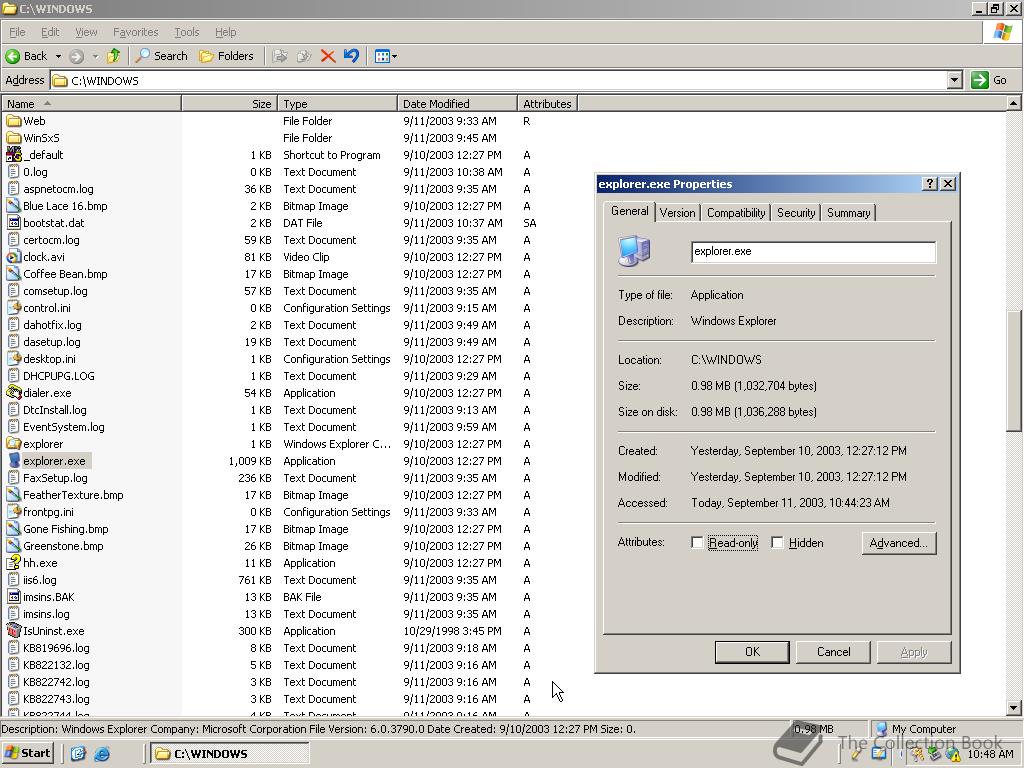Click the file list scroll-up arrow
The height and width of the screenshot is (768, 1024).
(1013, 103)
